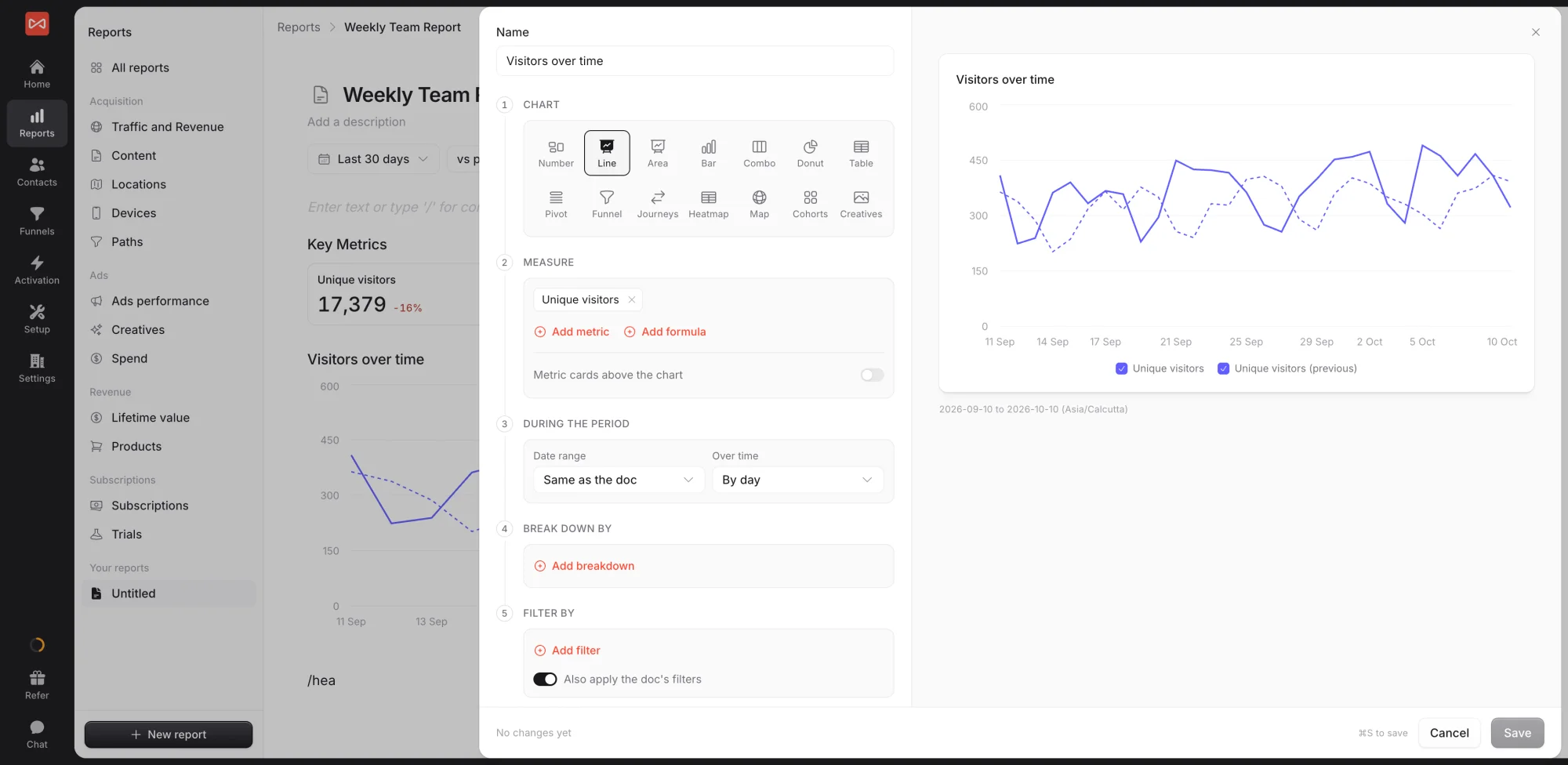Open the Untitled report

[169, 593]
